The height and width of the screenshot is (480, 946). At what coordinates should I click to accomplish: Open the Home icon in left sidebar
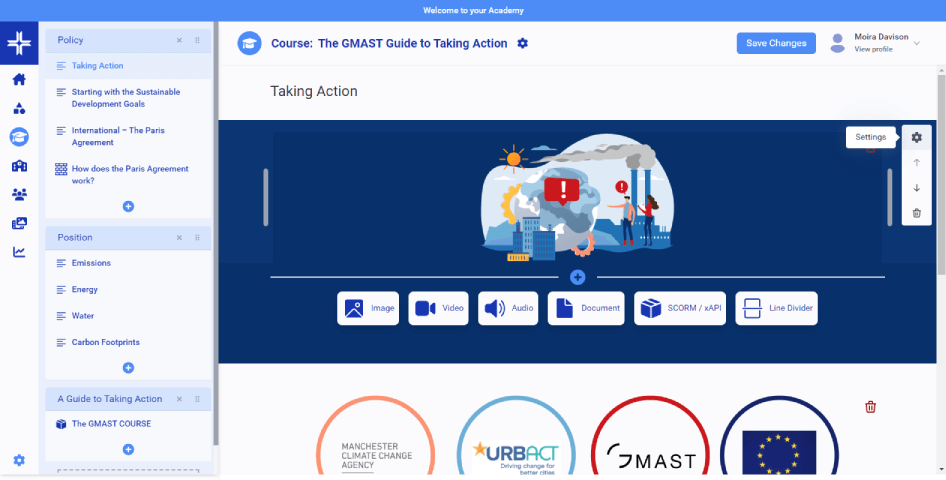[x=19, y=80]
